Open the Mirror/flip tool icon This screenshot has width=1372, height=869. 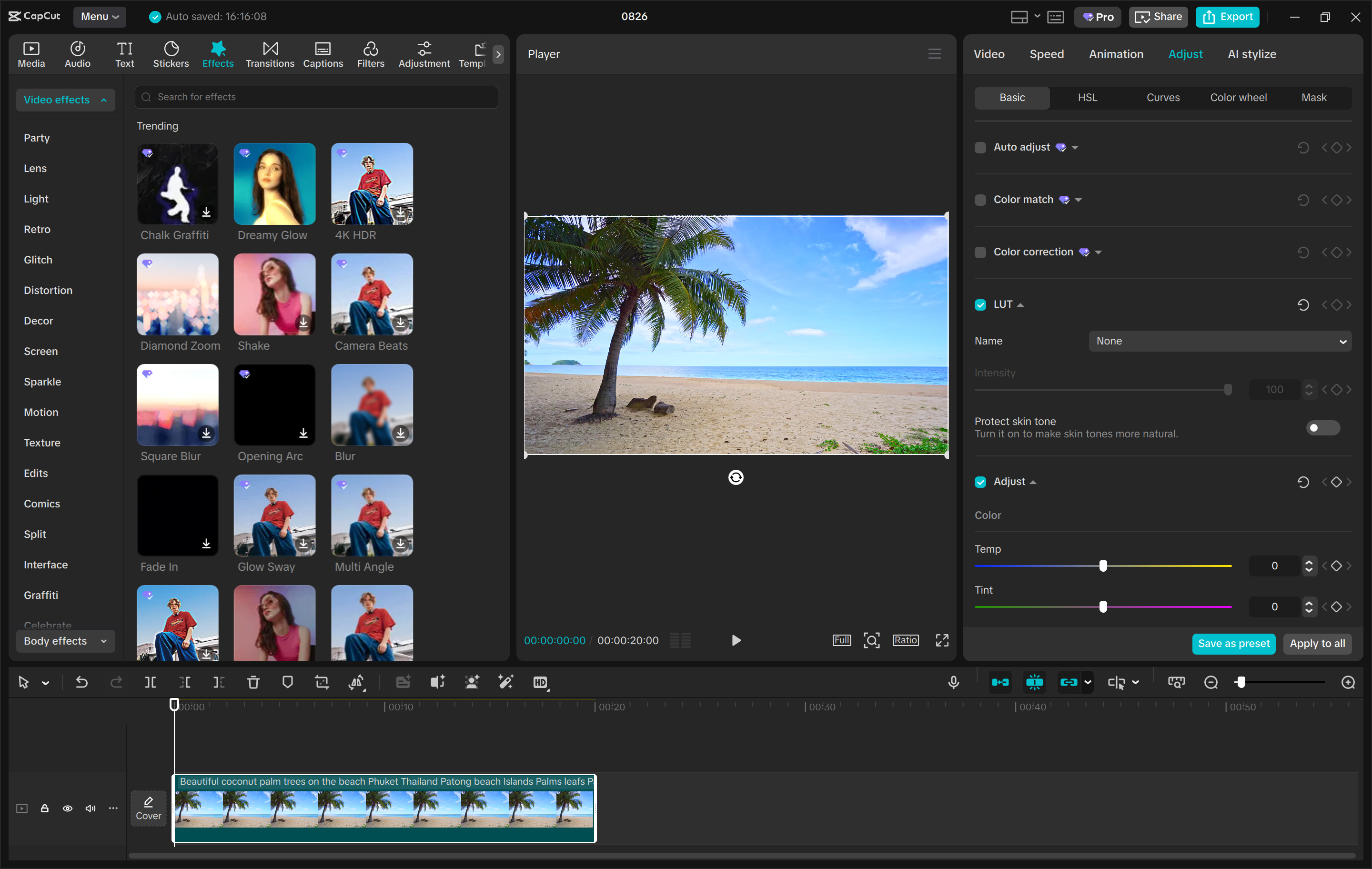point(357,682)
